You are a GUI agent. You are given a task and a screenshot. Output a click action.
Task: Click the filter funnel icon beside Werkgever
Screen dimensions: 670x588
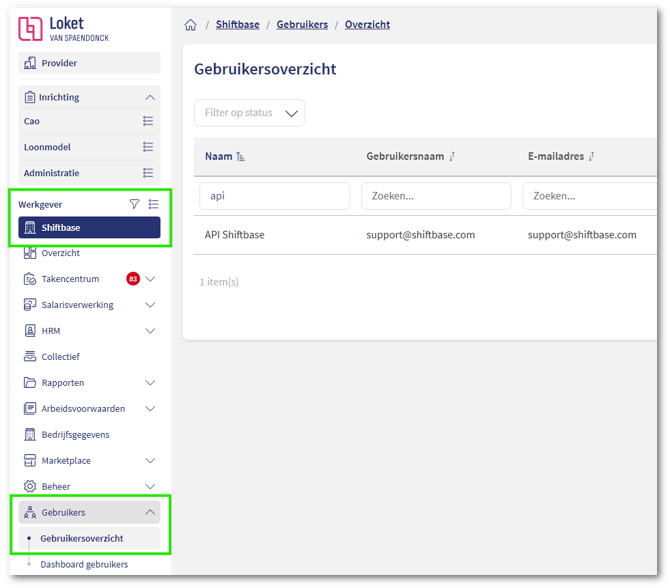tap(135, 204)
